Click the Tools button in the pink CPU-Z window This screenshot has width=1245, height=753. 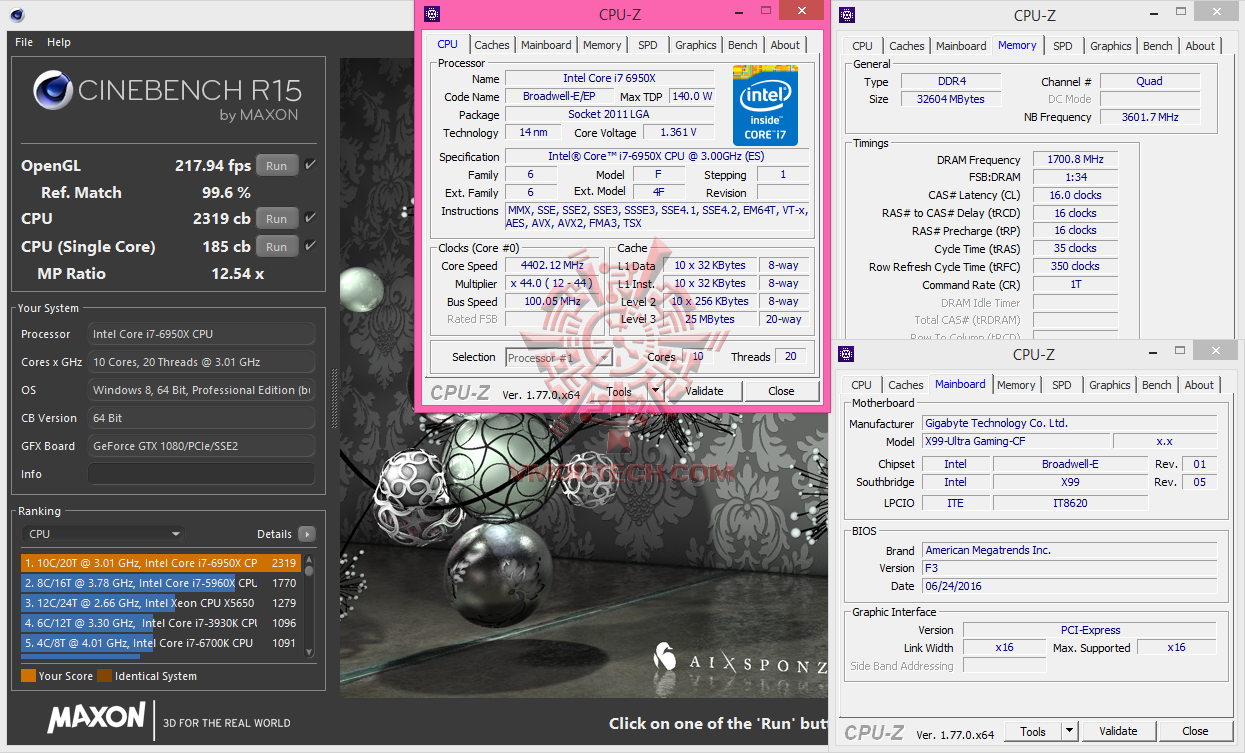620,391
